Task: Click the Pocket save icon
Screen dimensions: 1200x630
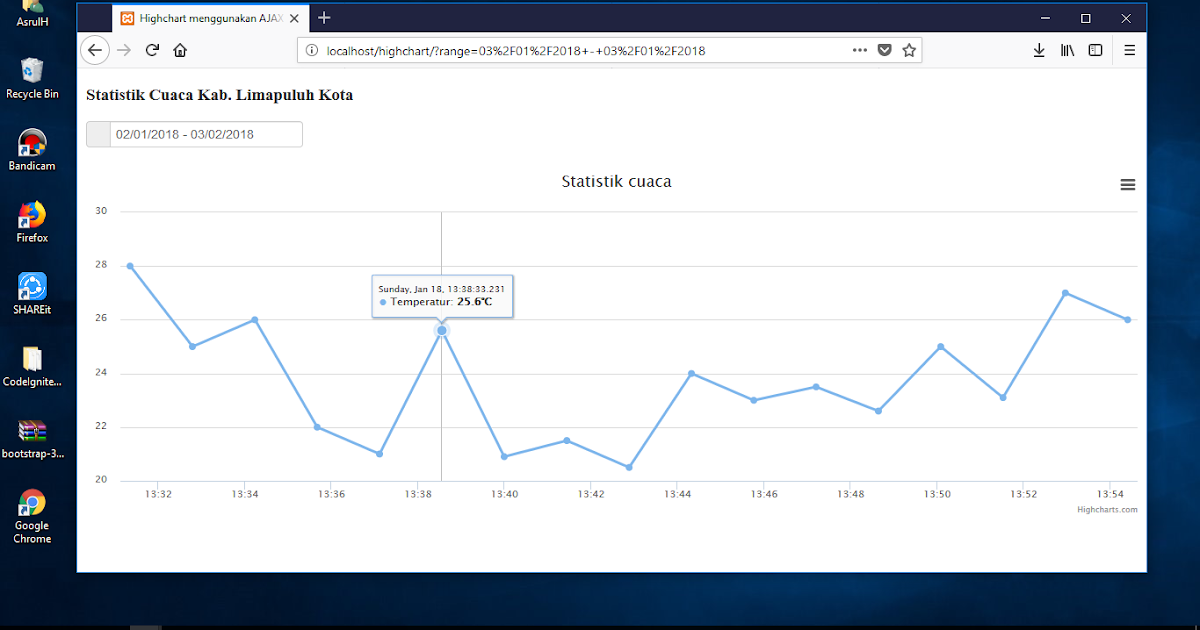Action: coord(884,49)
